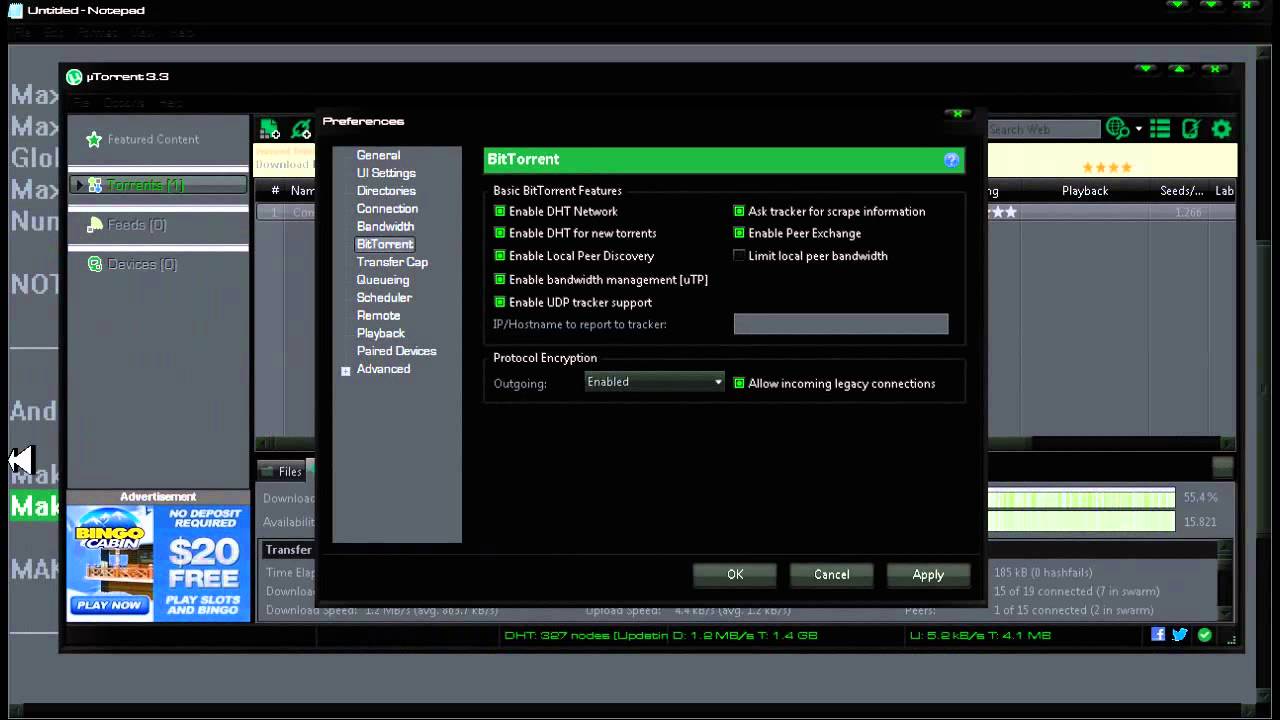Click the web search globe icon
Viewport: 1280px width, 720px height.
1117,129
